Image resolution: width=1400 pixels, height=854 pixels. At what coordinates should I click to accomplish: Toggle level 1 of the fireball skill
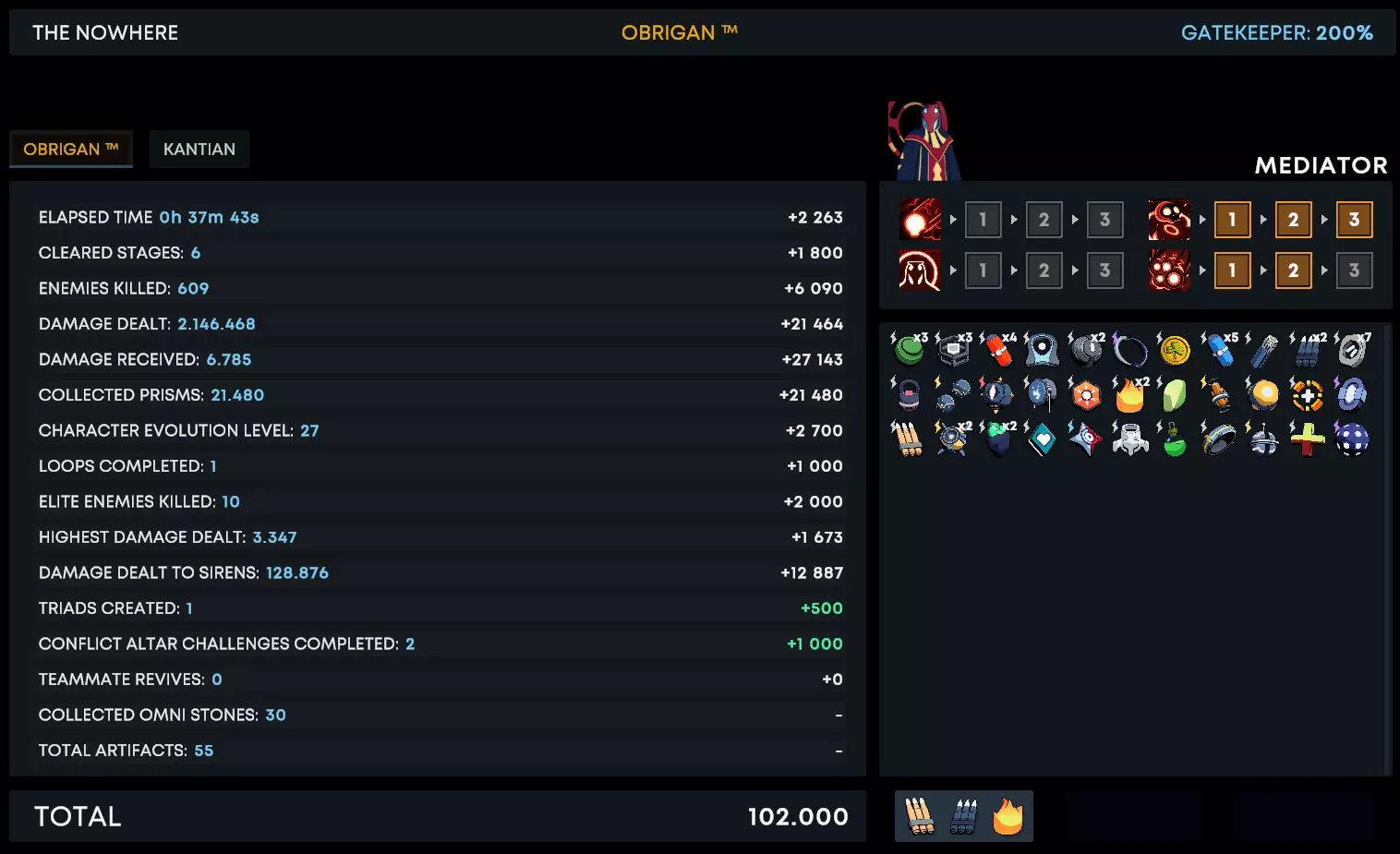[x=983, y=220]
